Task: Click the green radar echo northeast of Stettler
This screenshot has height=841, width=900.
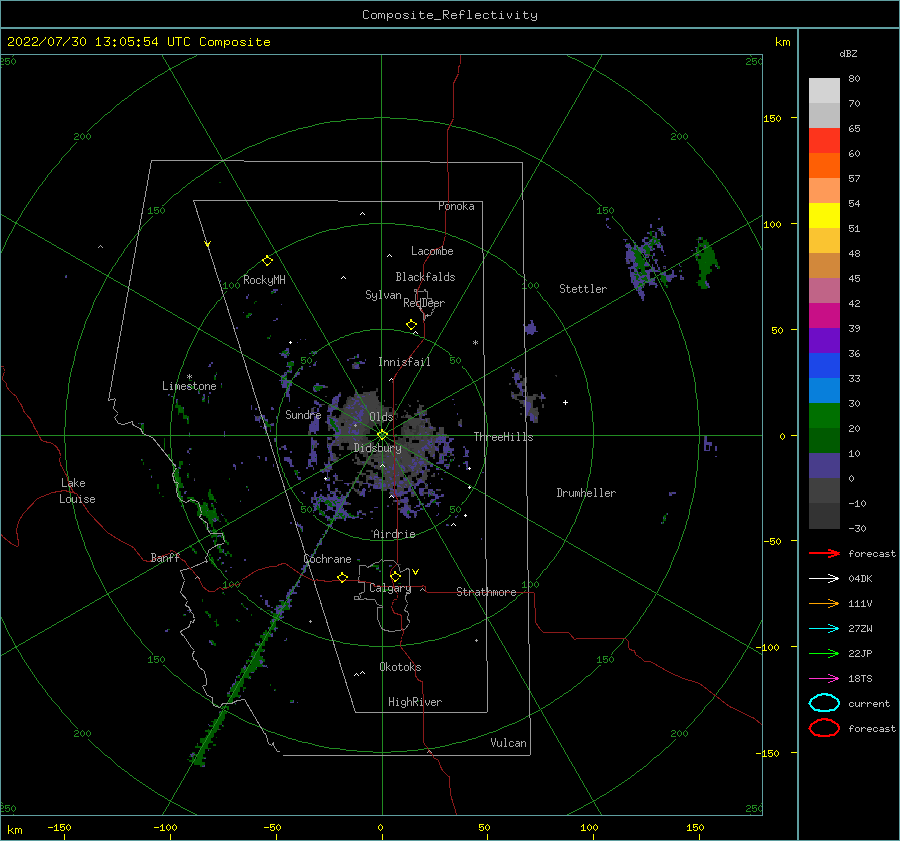Action: (705, 262)
